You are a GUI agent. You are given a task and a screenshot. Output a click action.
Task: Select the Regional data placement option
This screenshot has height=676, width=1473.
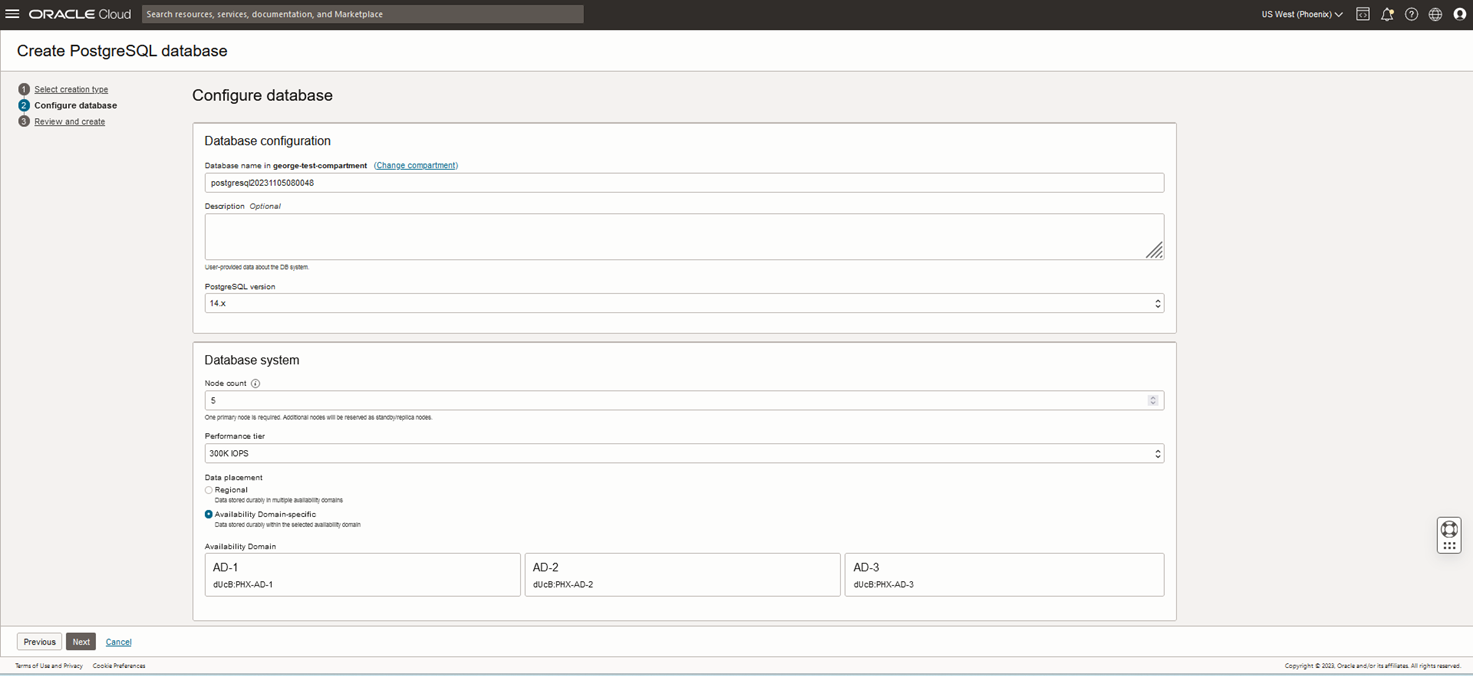tap(209, 490)
